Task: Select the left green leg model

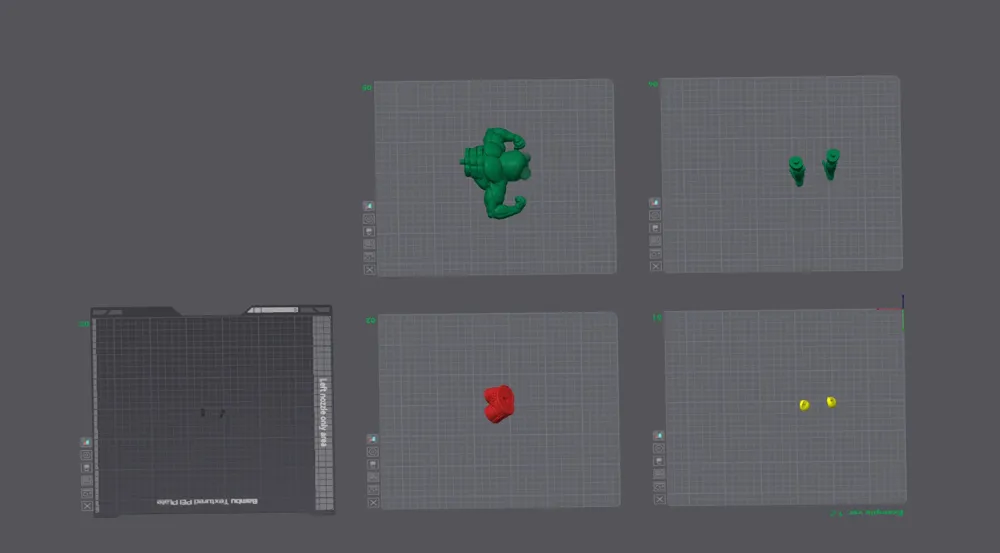Action: pos(797,171)
